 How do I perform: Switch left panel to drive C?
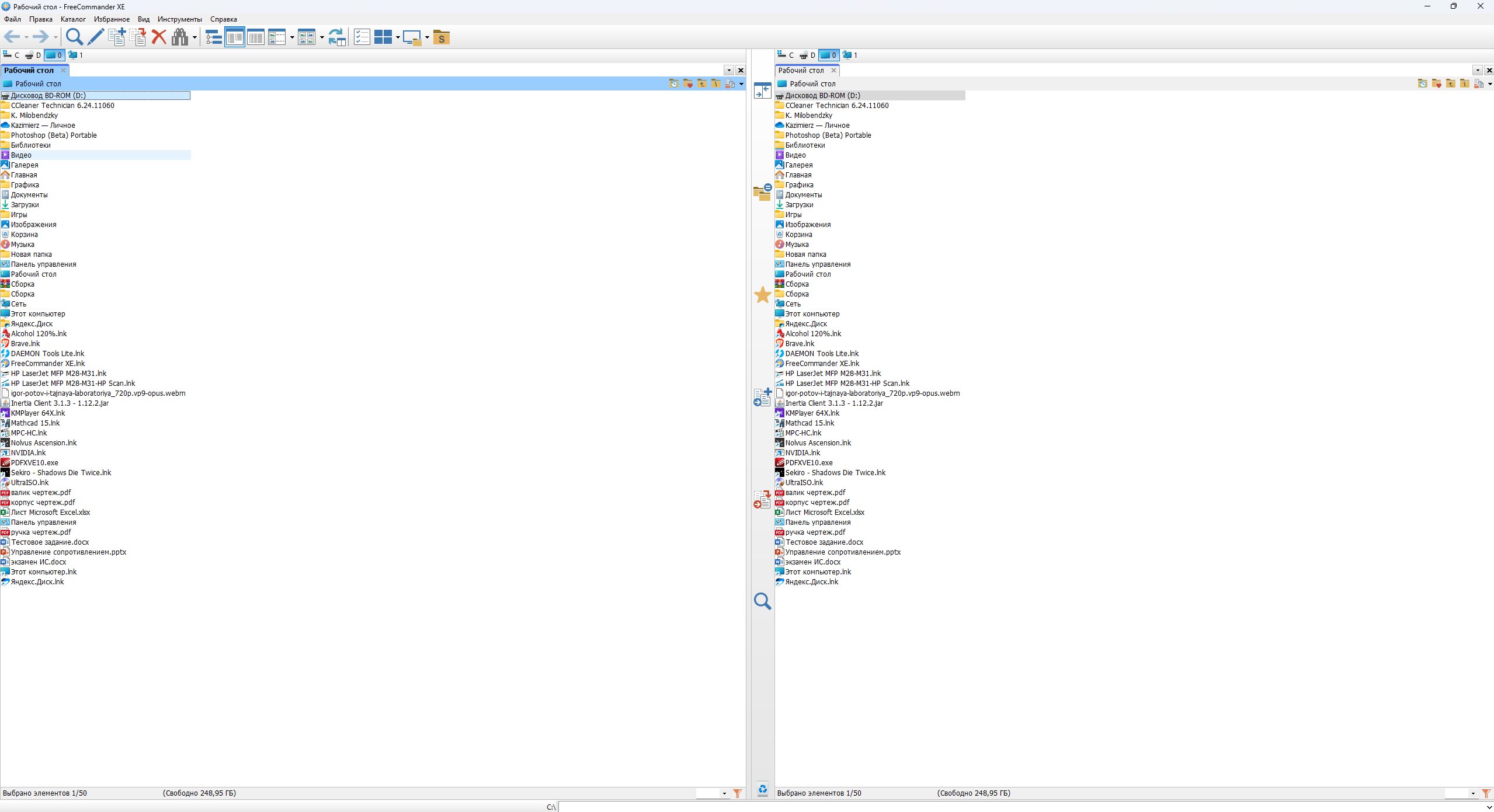click(12, 55)
